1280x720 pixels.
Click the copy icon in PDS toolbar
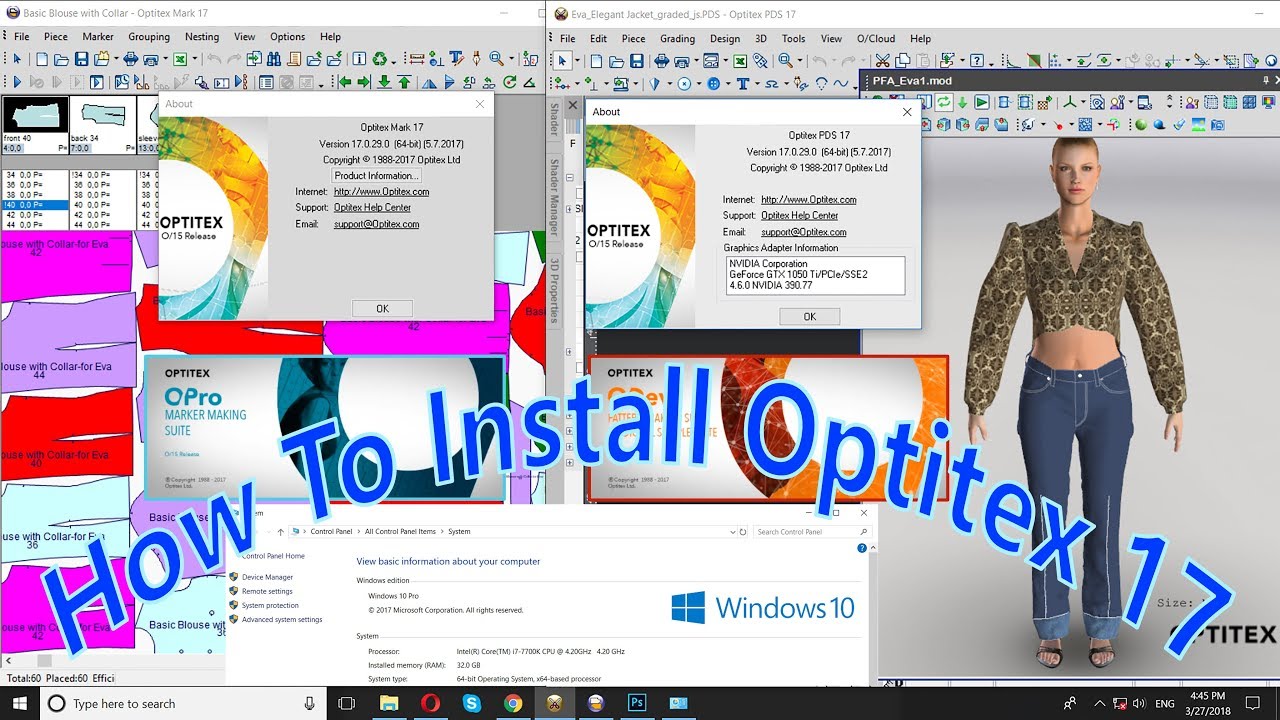pos(904,60)
